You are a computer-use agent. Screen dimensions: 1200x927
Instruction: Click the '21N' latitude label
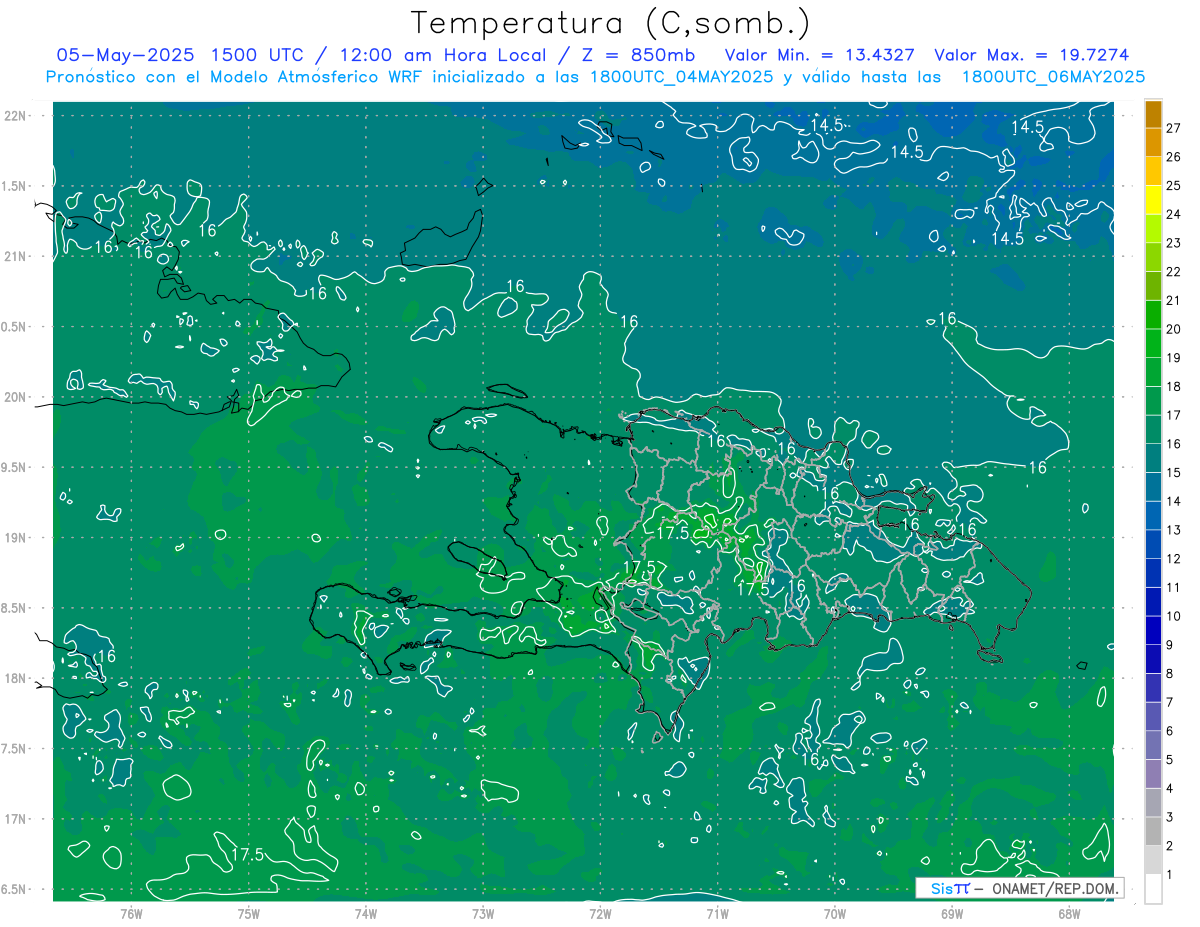click(x=16, y=256)
